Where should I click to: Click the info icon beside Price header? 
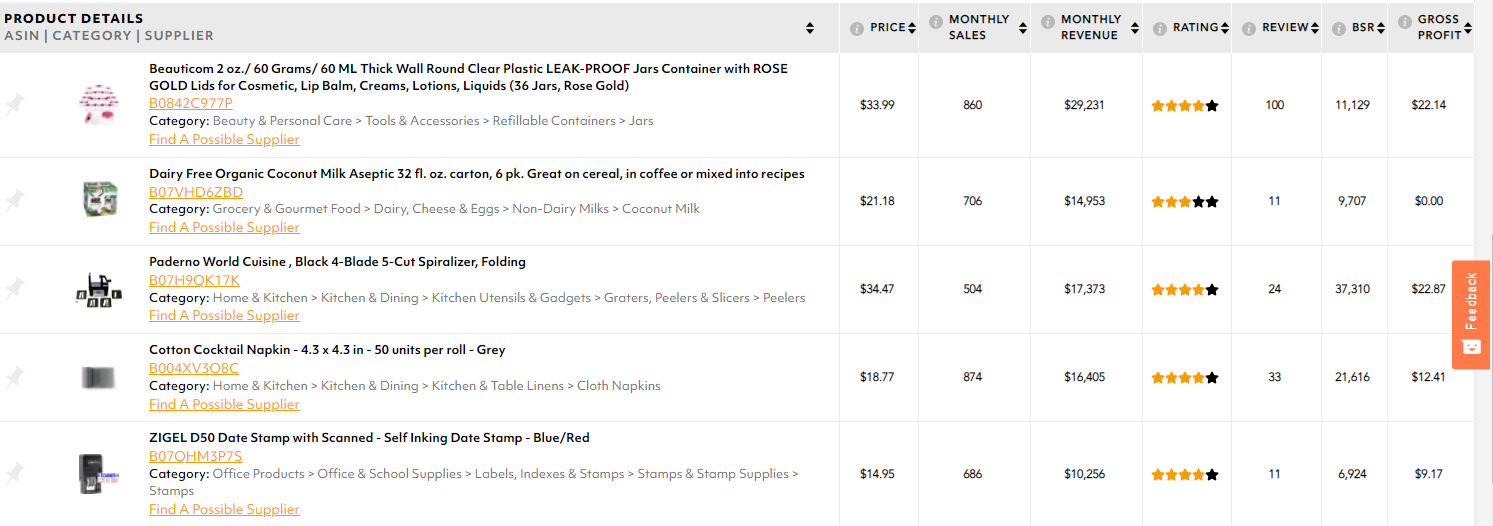tap(857, 28)
